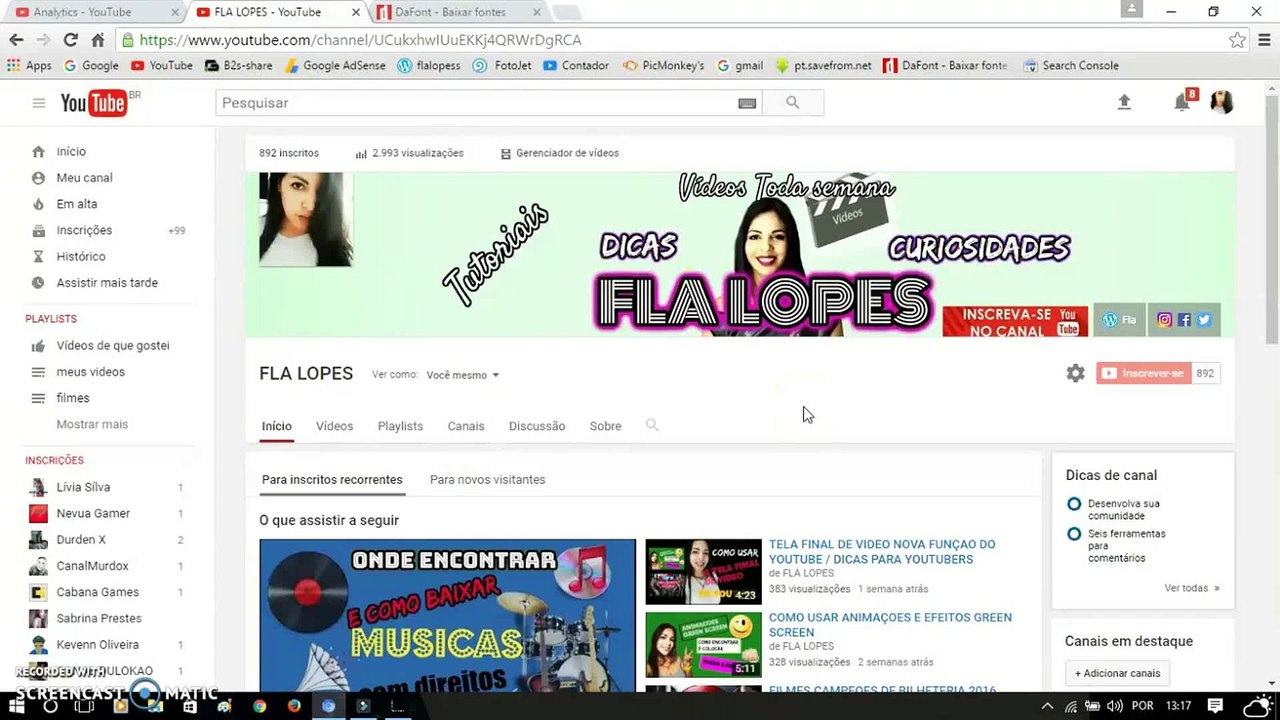The image size is (1280, 720).
Task: Select Para novos visitantes tab
Action: point(487,480)
